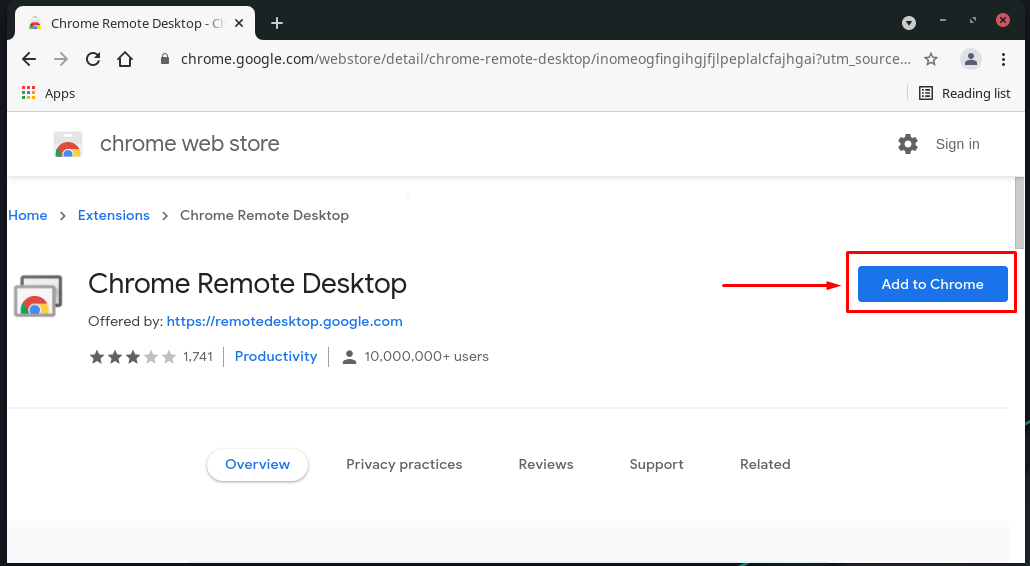Open the Reading list
The width and height of the screenshot is (1030, 566).
[x=964, y=93]
